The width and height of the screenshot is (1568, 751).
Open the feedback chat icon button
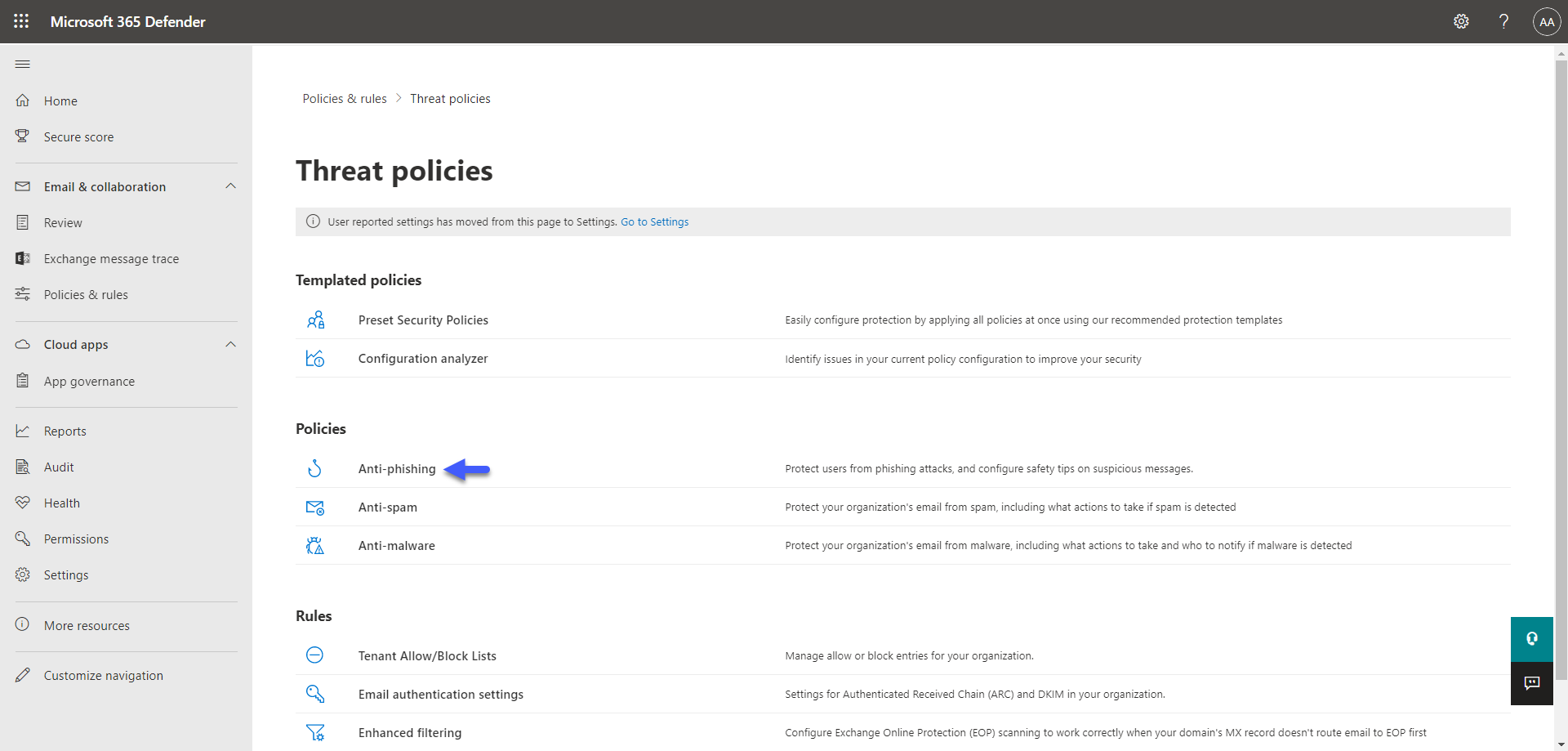(1532, 683)
